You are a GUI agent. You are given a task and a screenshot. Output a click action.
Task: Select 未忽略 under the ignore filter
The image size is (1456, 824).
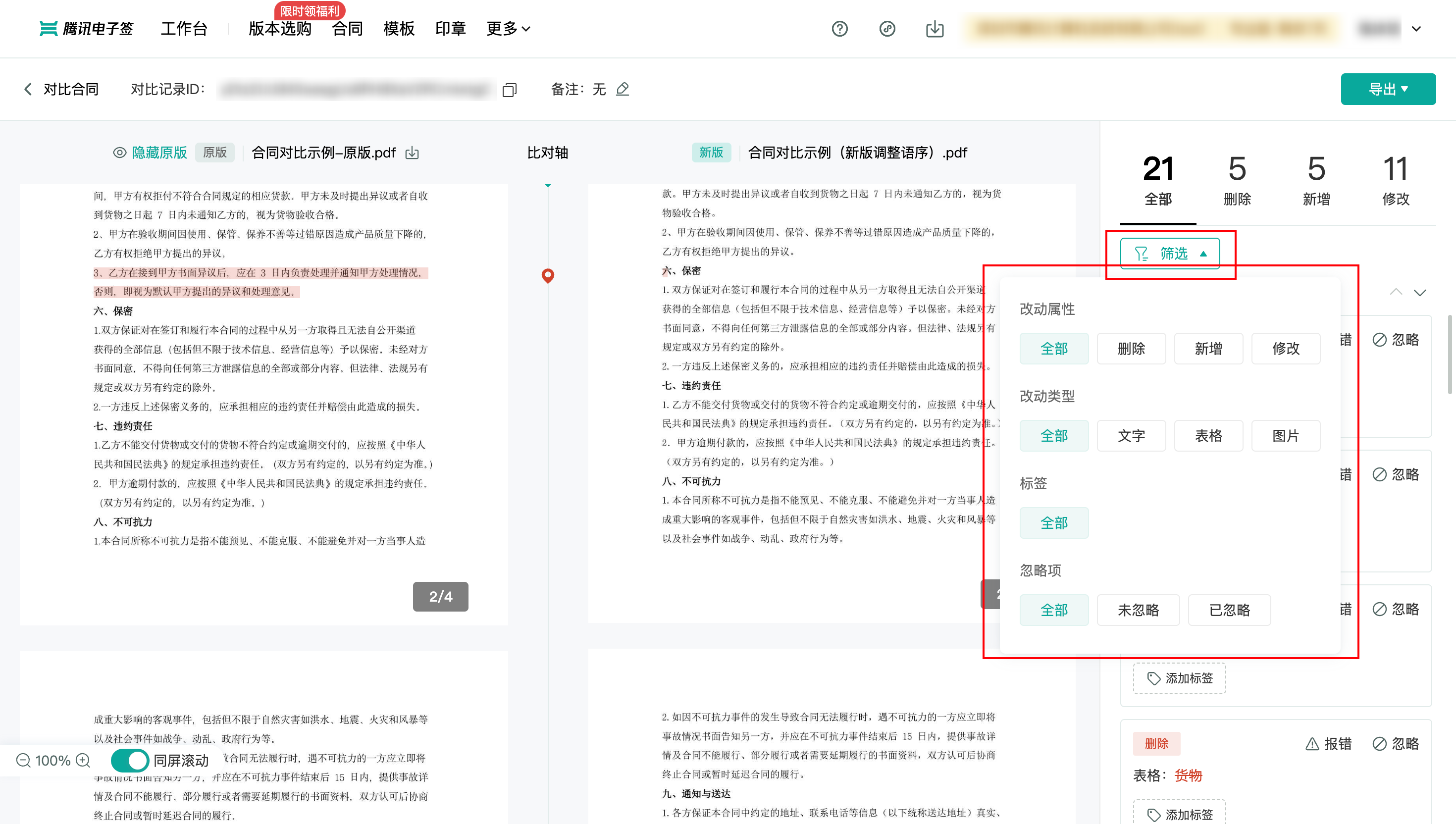(1138, 610)
